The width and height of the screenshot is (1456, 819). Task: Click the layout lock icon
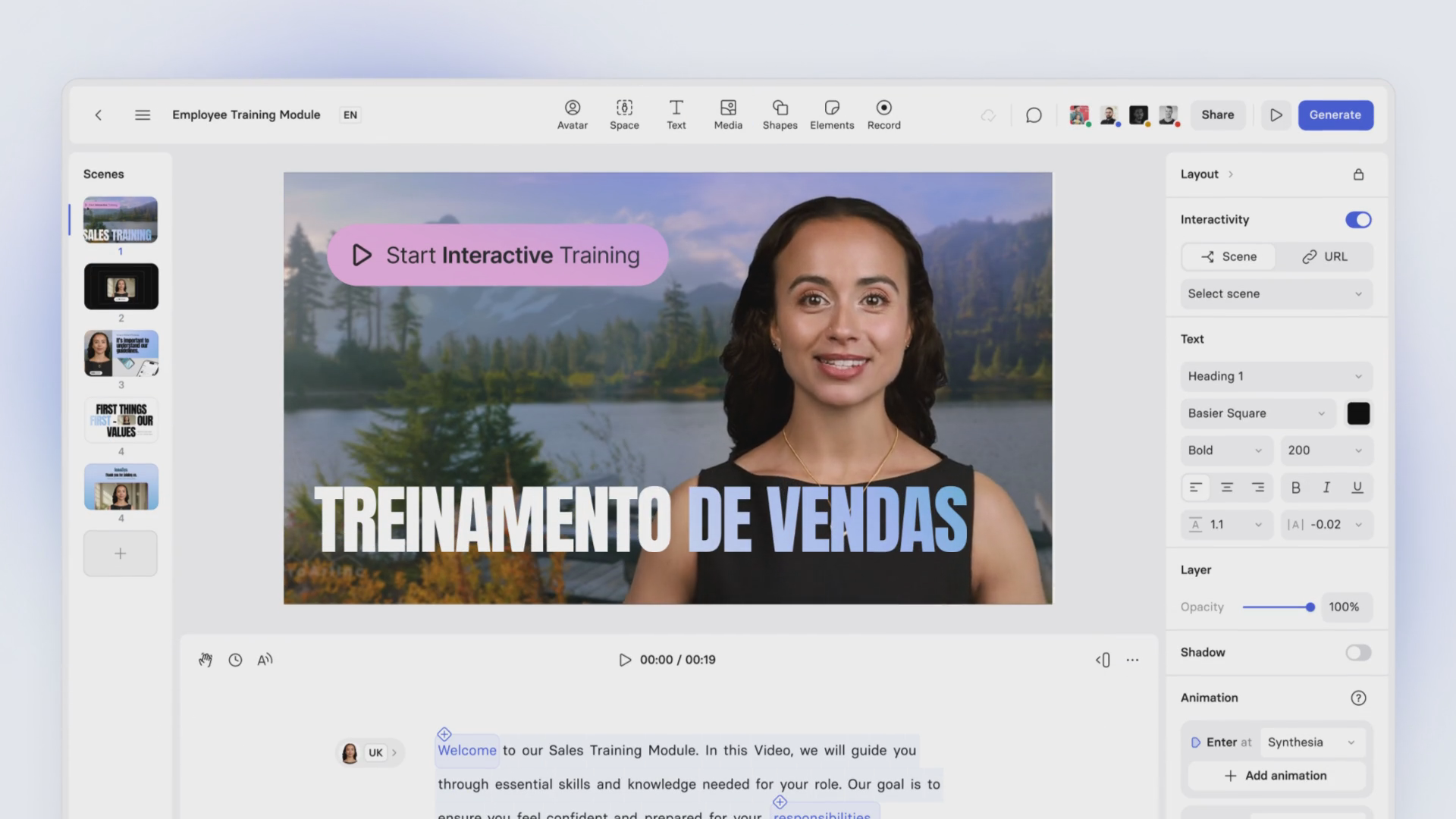[1358, 174]
